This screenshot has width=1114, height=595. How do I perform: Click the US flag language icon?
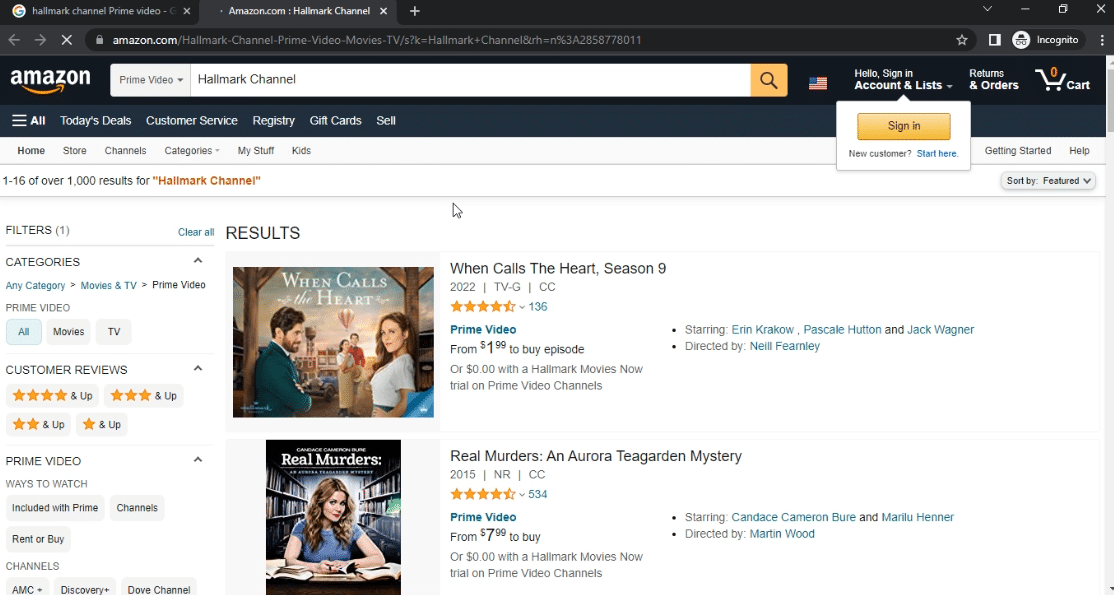tap(818, 83)
